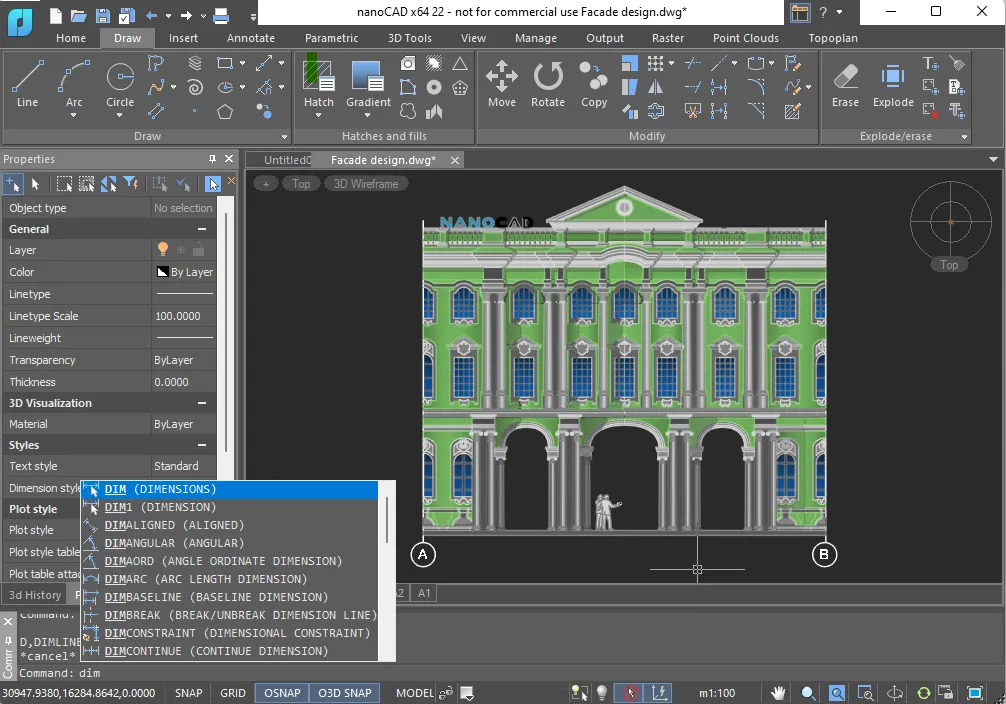Disable OSNAP object snapping
Image resolution: width=1006 pixels, height=704 pixels.
coord(281,692)
